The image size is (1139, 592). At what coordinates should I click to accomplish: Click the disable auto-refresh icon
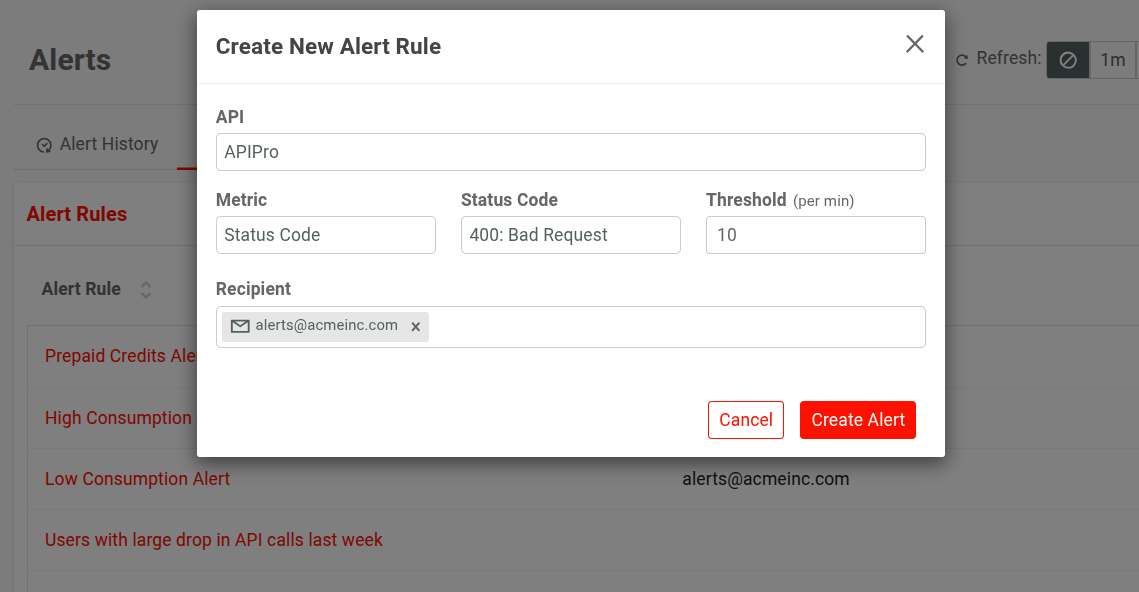[1066, 59]
